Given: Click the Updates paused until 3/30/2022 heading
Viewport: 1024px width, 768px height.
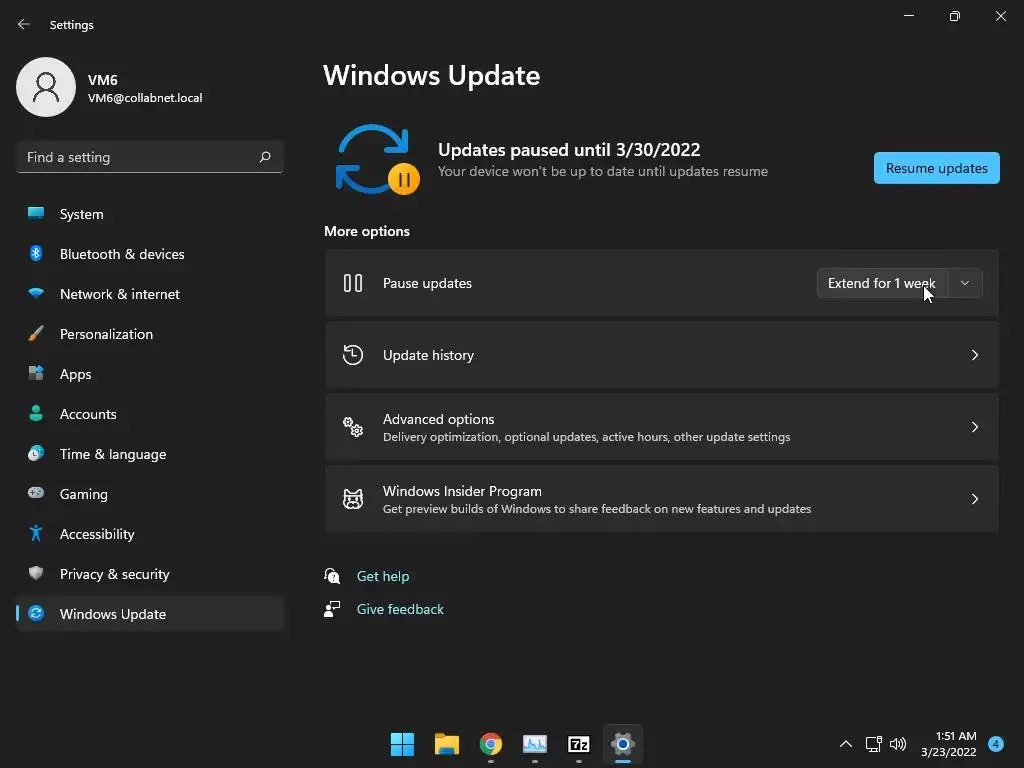Looking at the screenshot, I should [x=569, y=150].
